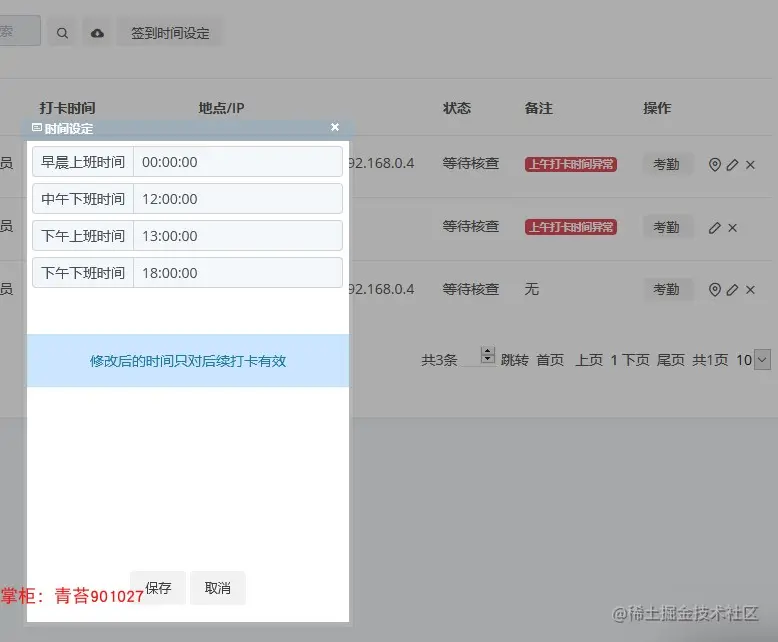
Task: Edit the 早晨上班时间 field showing 00:00:00
Action: coord(238,162)
